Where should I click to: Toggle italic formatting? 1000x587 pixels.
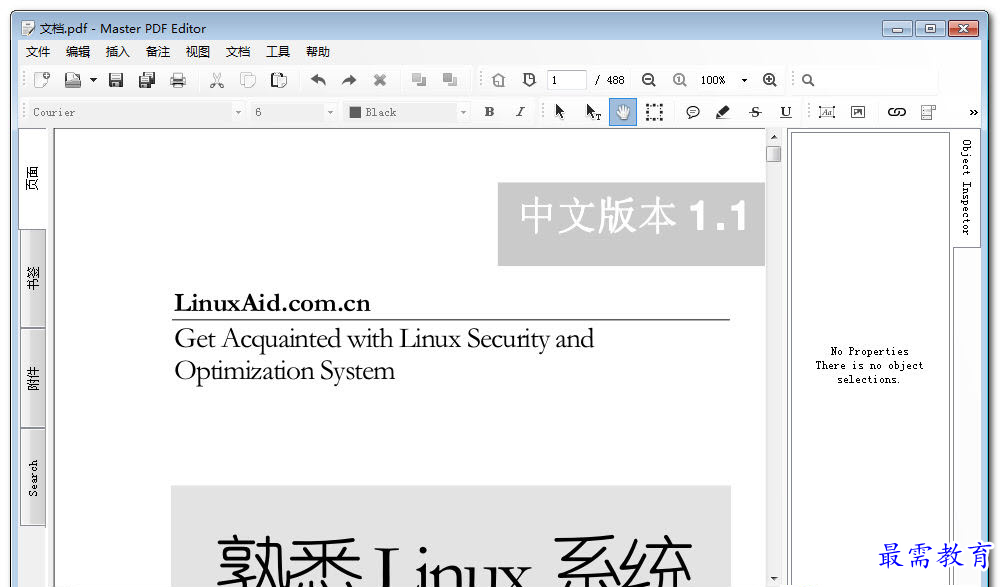520,112
